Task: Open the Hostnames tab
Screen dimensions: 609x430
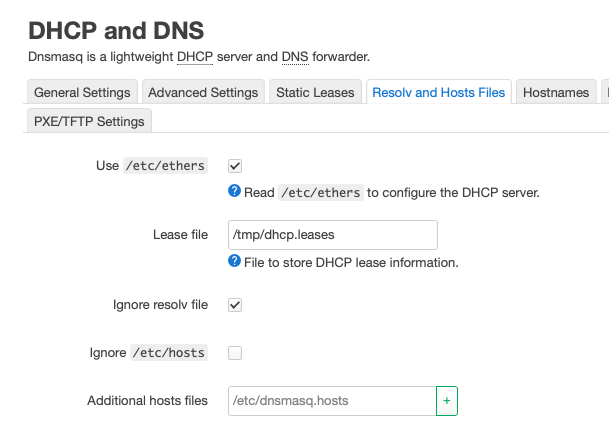Action: pos(556,93)
